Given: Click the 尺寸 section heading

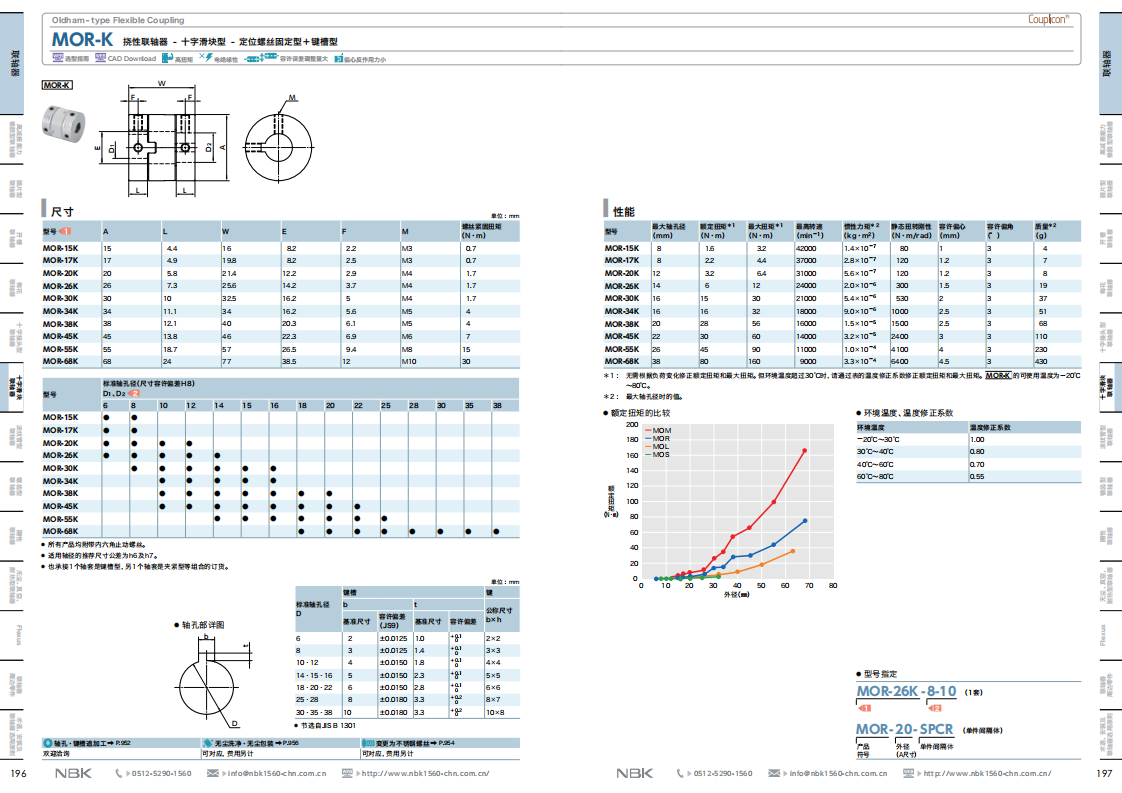Looking at the screenshot, I should click(62, 212).
